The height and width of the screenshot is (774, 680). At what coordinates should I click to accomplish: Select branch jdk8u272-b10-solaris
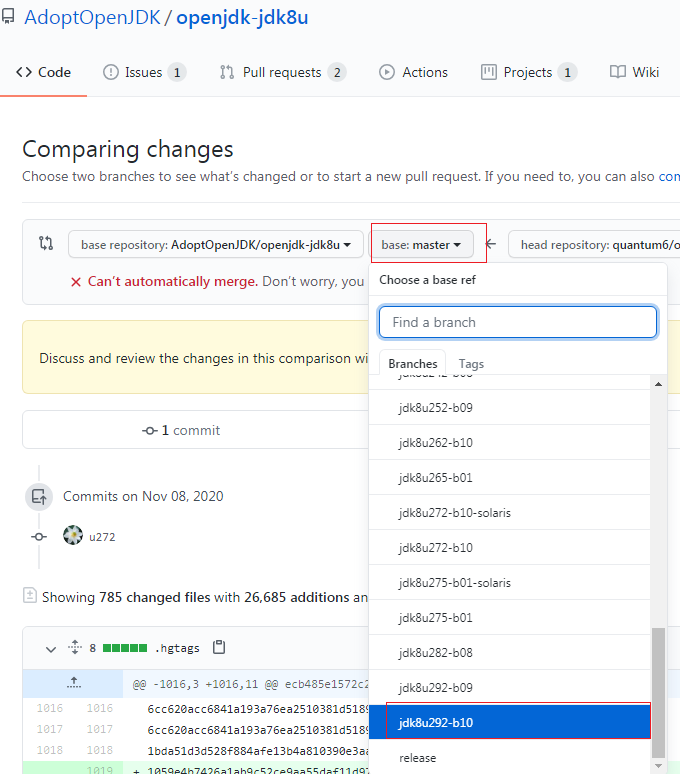pyautogui.click(x=509, y=512)
